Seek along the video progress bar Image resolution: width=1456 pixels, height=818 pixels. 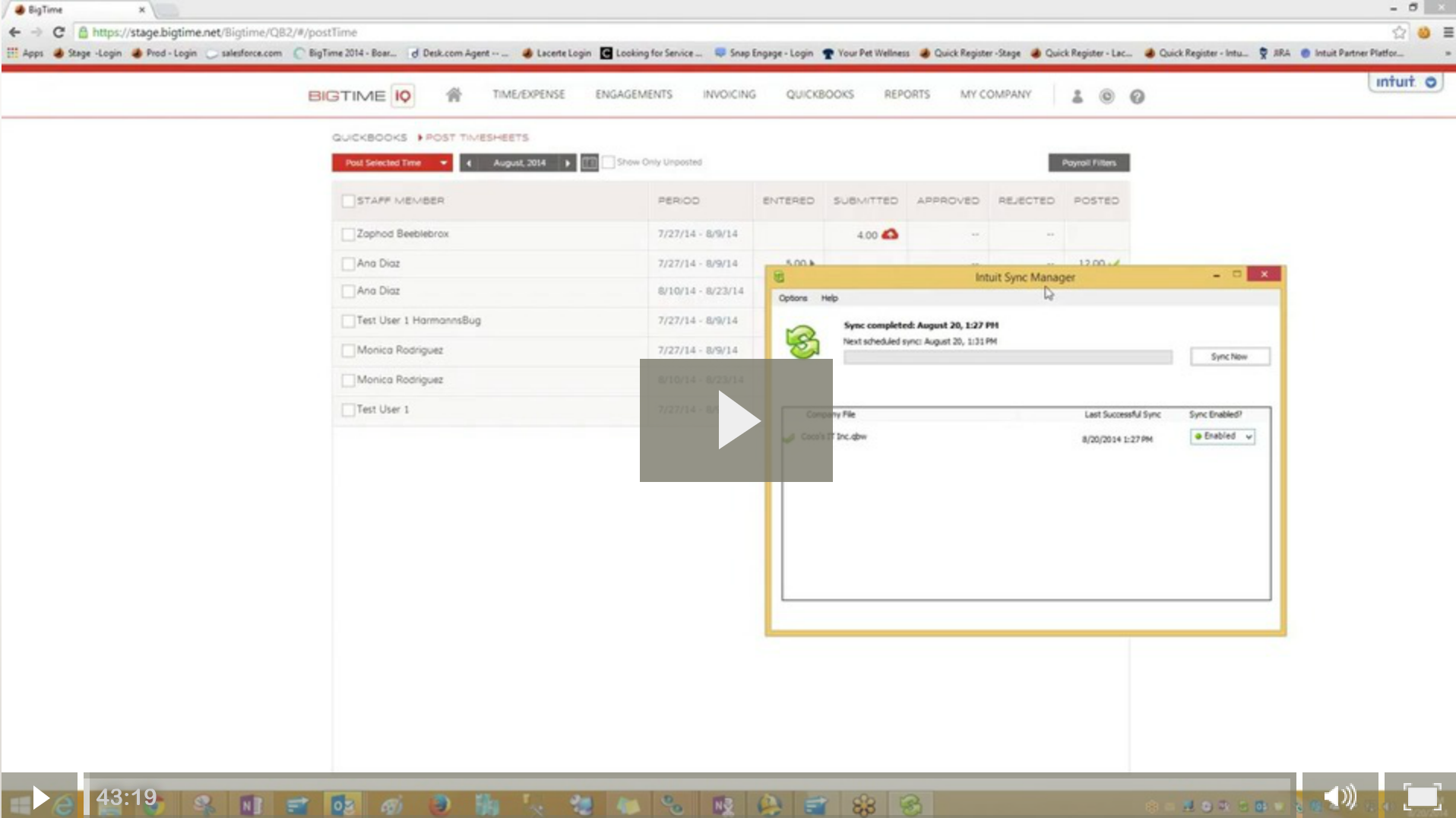click(x=689, y=795)
